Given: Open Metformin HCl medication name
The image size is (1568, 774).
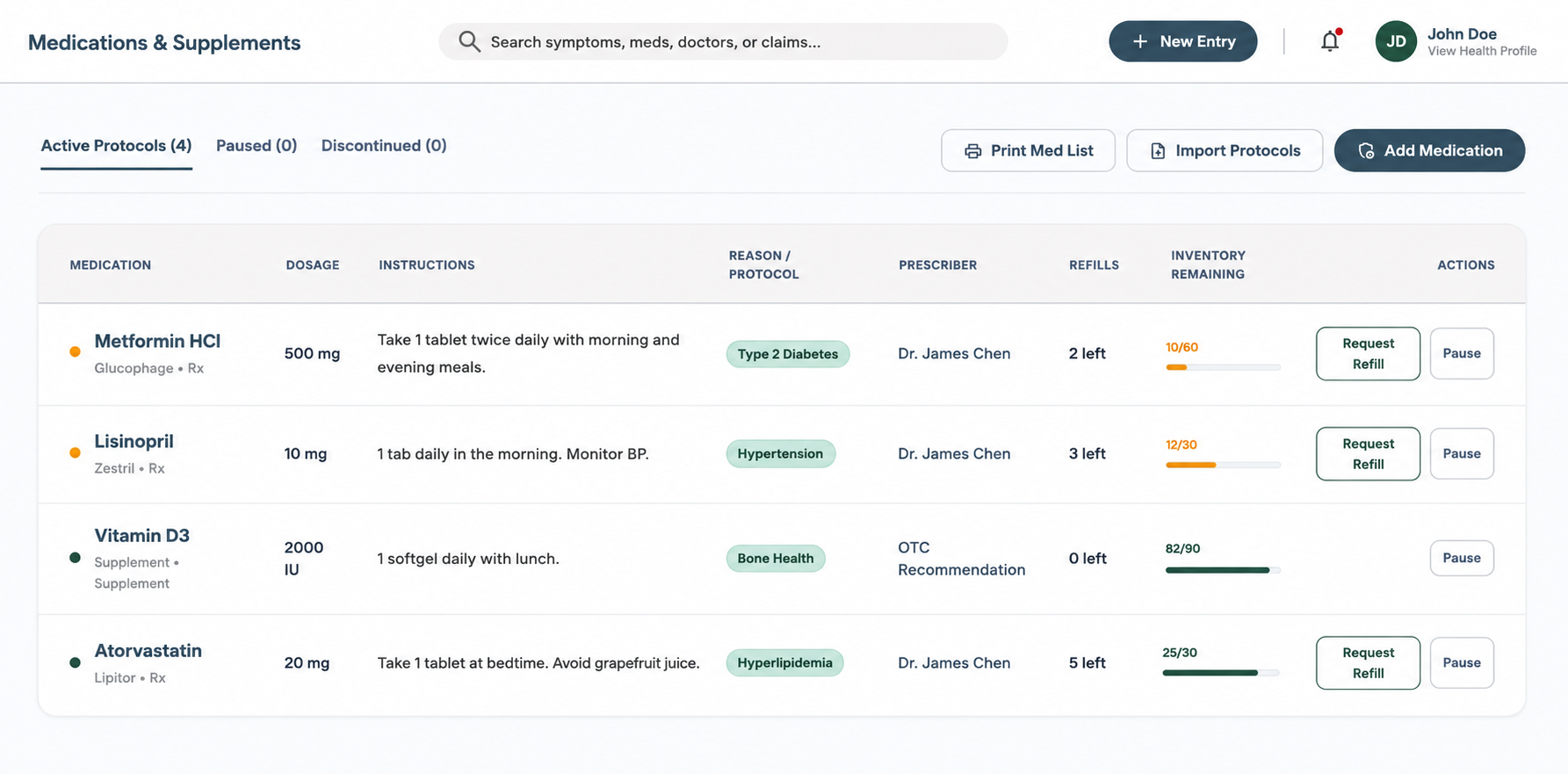Looking at the screenshot, I should coord(157,341).
